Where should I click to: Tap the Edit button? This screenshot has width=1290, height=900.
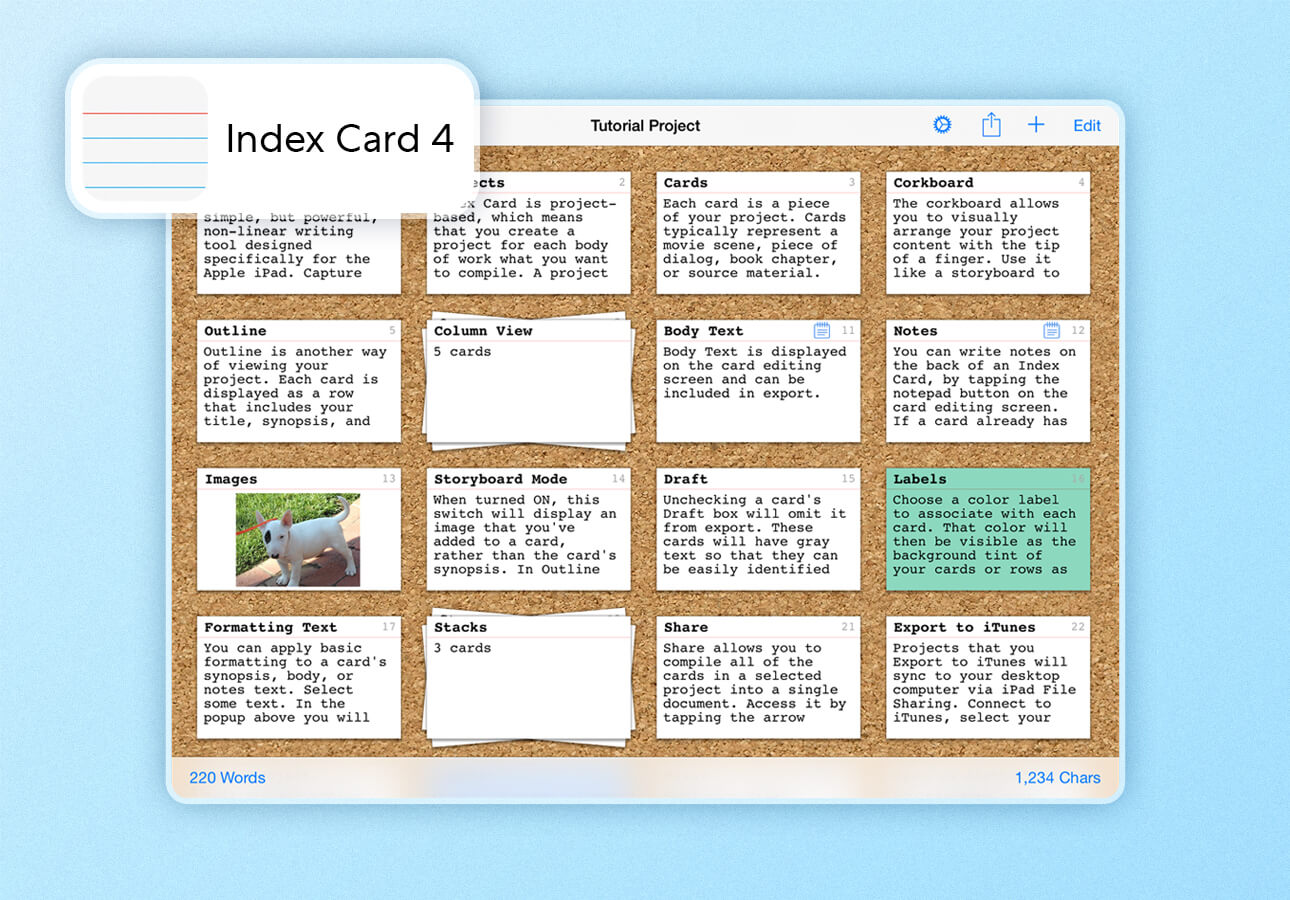coord(1087,126)
